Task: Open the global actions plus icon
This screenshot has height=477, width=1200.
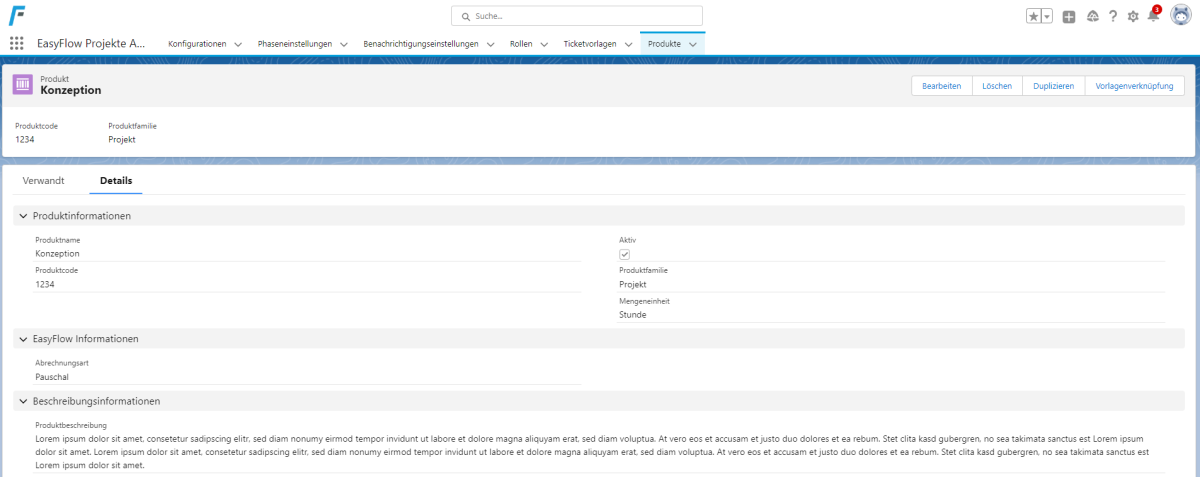Action: point(1069,16)
